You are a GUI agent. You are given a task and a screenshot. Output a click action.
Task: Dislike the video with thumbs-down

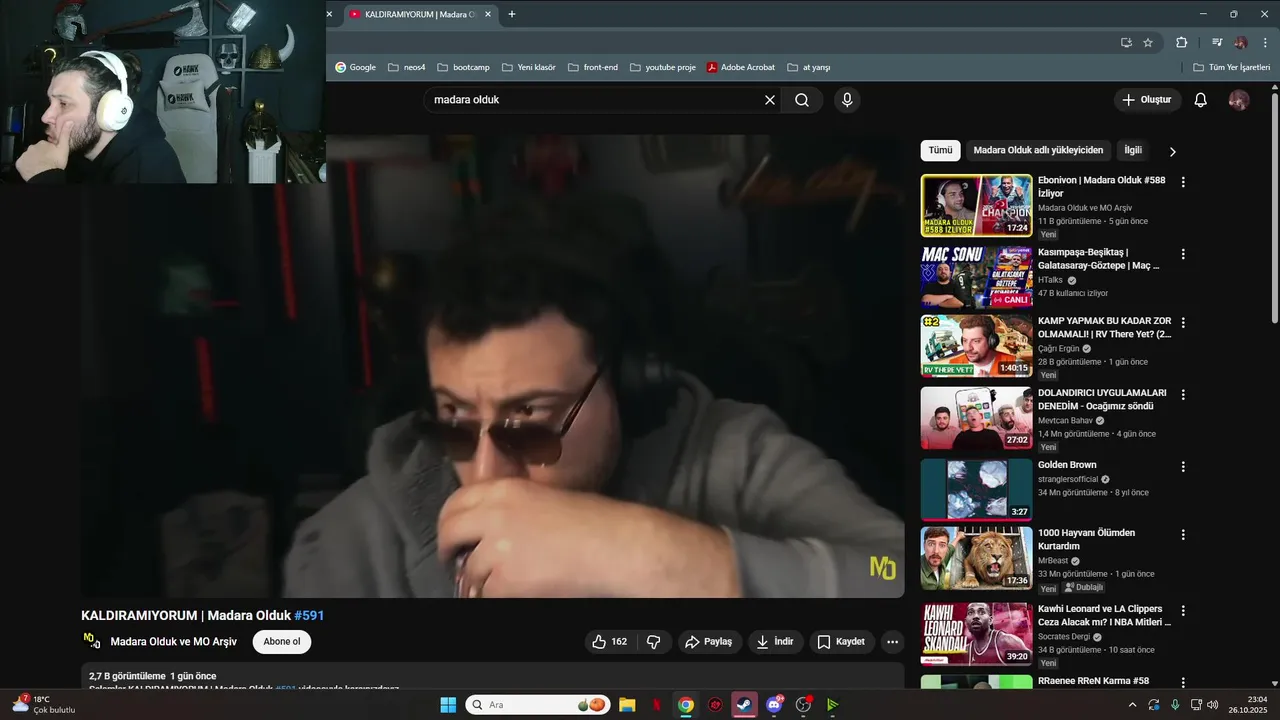653,642
